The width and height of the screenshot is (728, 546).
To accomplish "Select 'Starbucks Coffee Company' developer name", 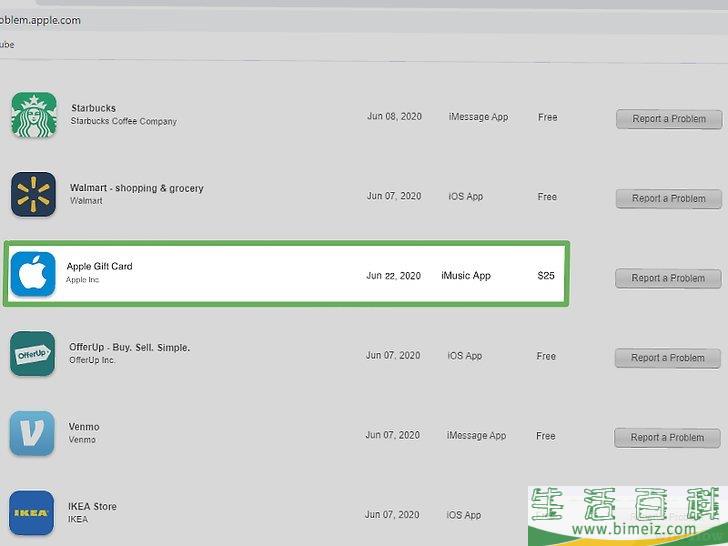I will pyautogui.click(x=124, y=121).
